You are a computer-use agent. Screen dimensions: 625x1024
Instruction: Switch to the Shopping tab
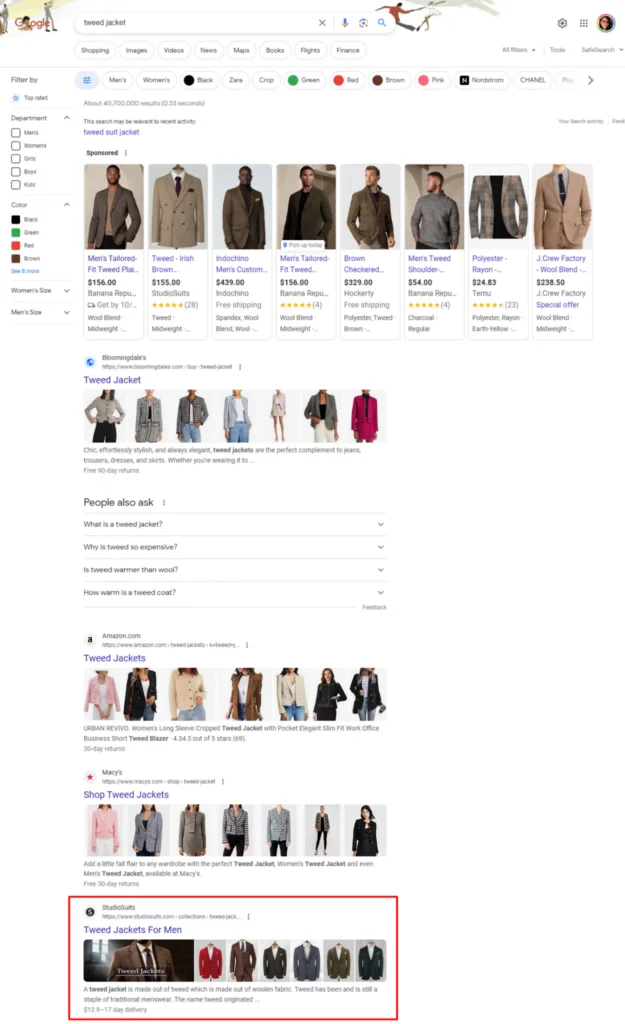click(x=95, y=50)
